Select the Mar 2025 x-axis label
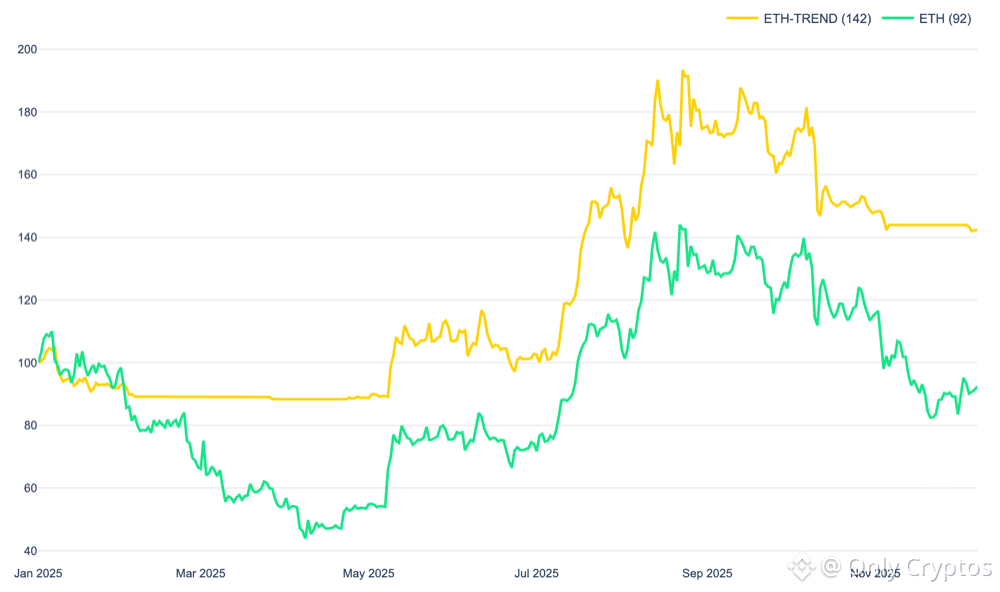Screen dimensions: 1000x592 point(200,573)
